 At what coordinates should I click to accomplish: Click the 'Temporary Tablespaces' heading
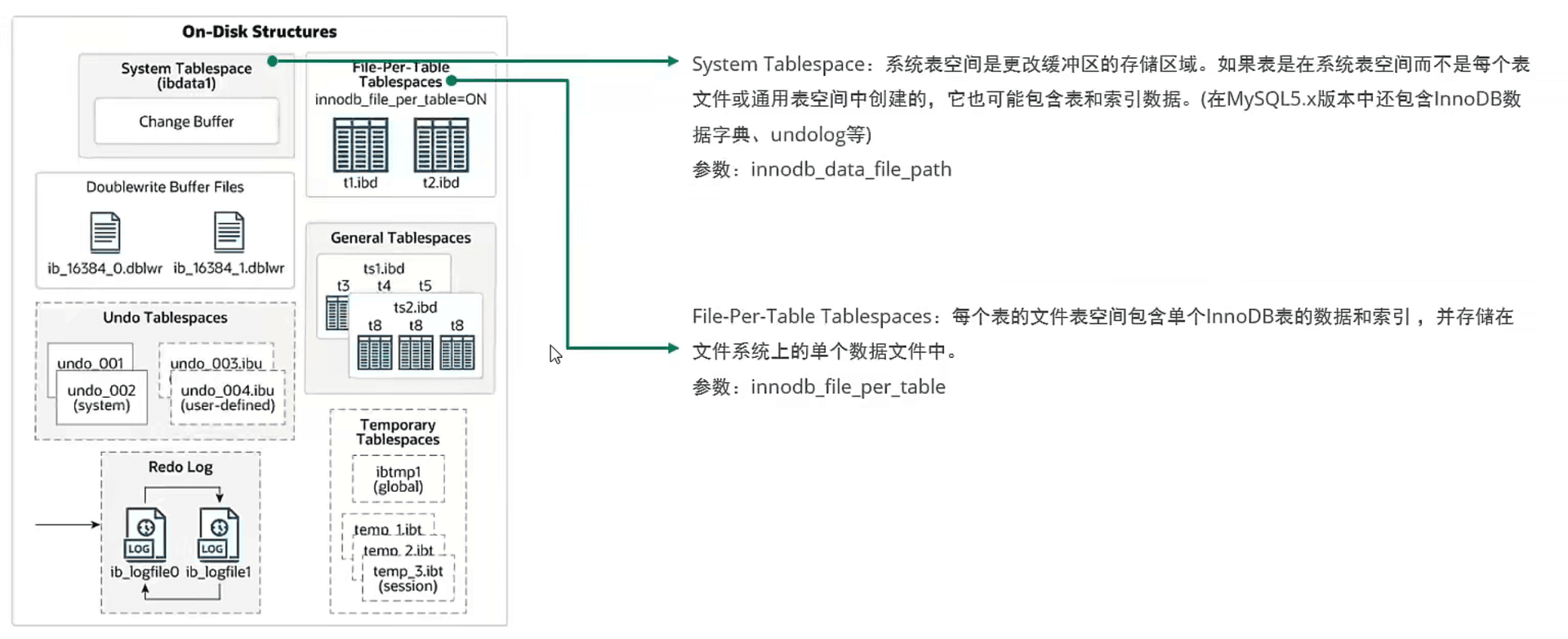(x=398, y=432)
